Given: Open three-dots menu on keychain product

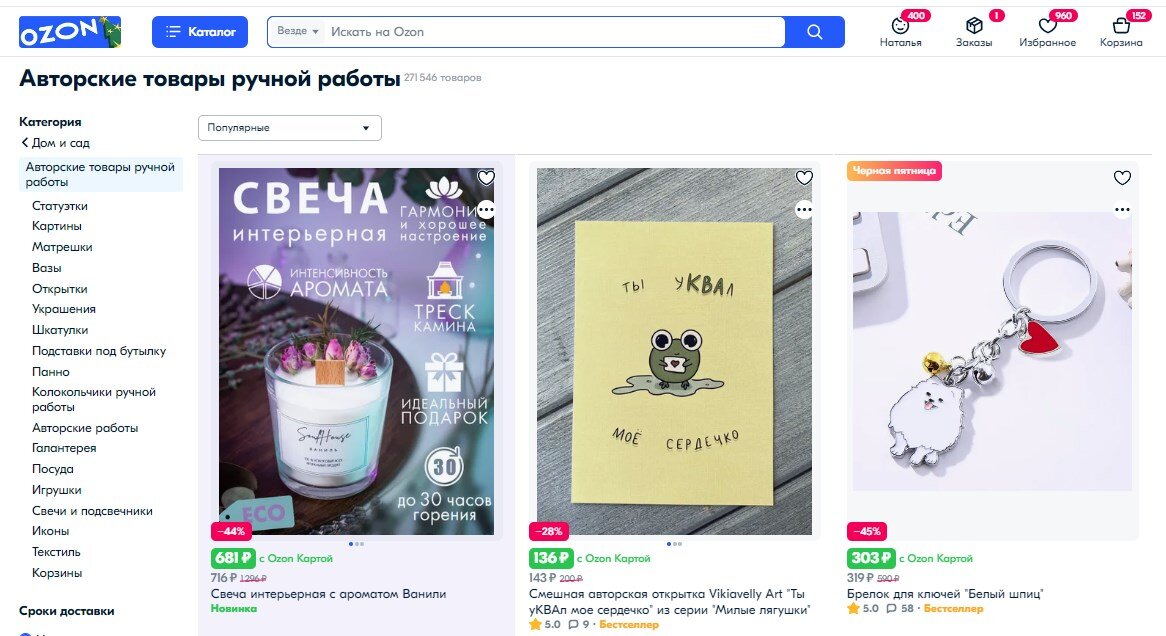Looking at the screenshot, I should point(1122,210).
